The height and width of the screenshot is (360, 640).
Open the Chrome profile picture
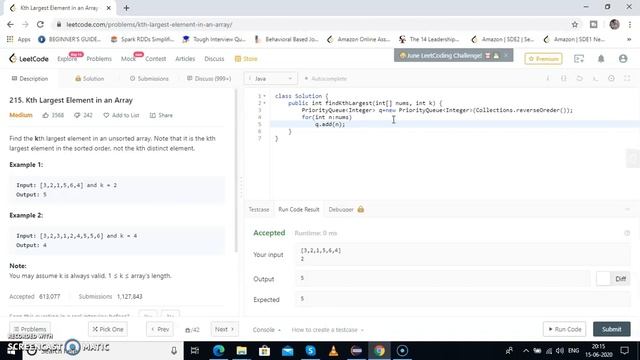coord(614,24)
